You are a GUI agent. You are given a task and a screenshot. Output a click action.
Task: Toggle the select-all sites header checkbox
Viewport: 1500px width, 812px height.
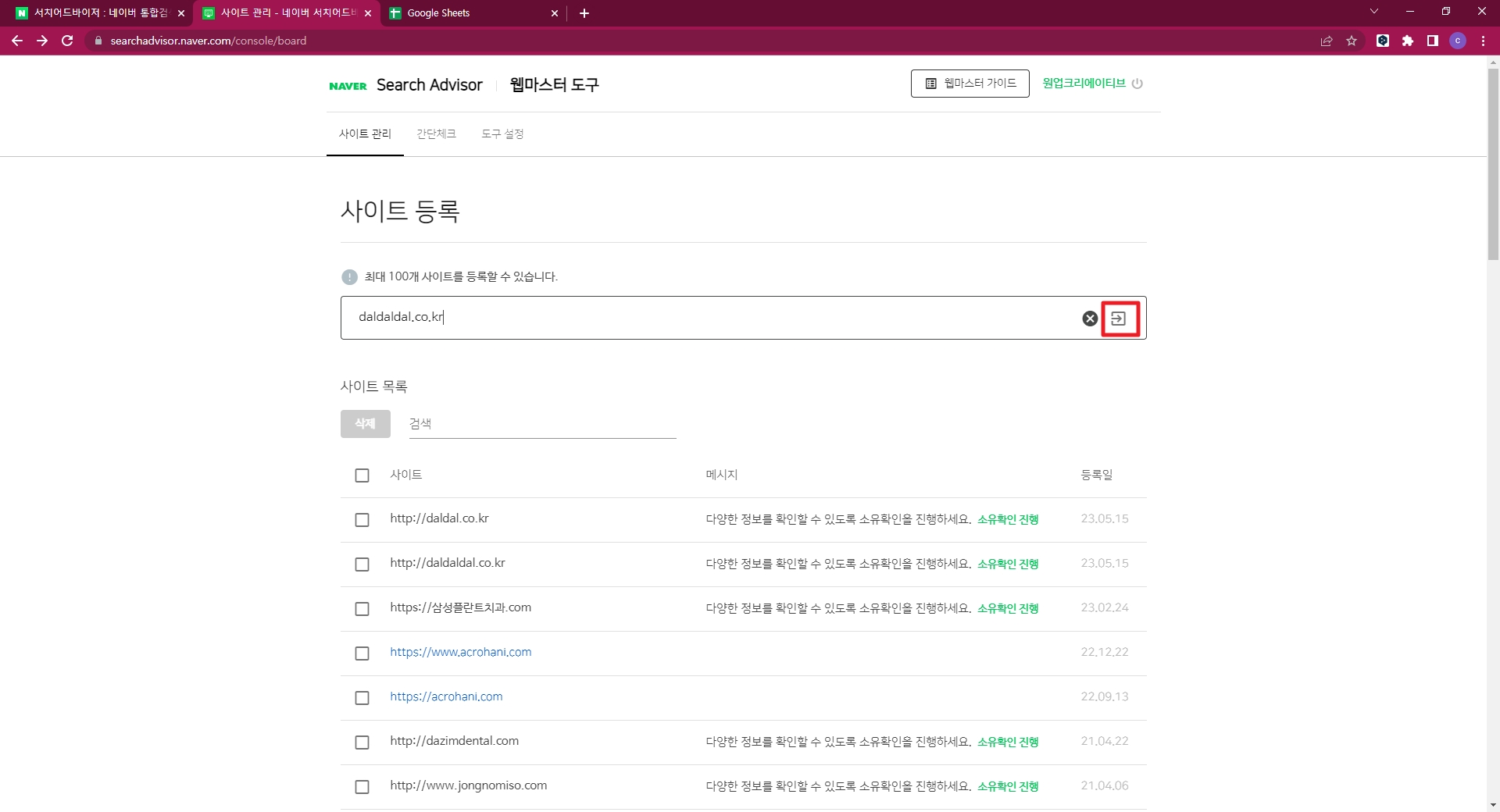[x=362, y=475]
